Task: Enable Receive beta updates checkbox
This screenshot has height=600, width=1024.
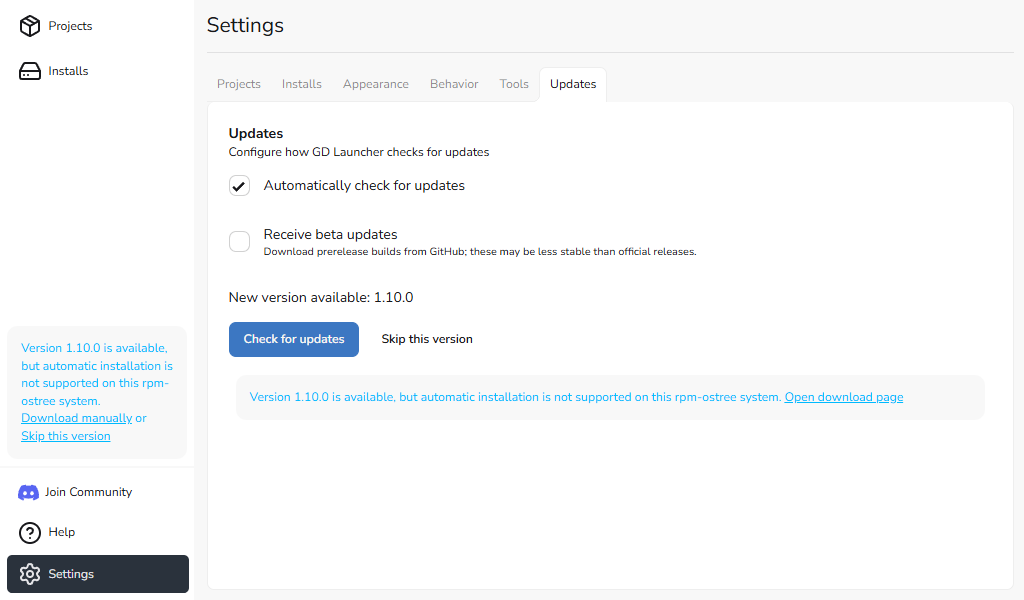Action: pyautogui.click(x=239, y=242)
